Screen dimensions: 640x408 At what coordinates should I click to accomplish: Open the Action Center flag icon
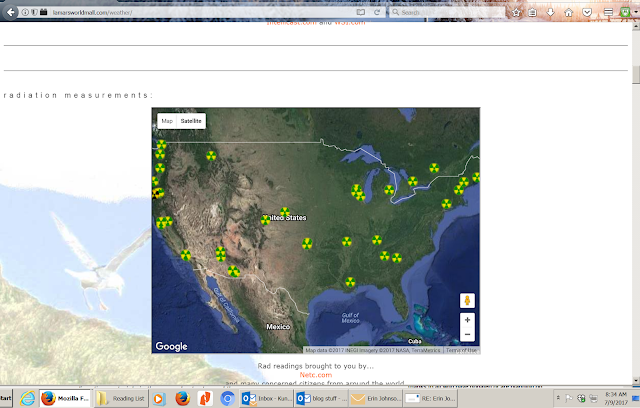point(569,398)
